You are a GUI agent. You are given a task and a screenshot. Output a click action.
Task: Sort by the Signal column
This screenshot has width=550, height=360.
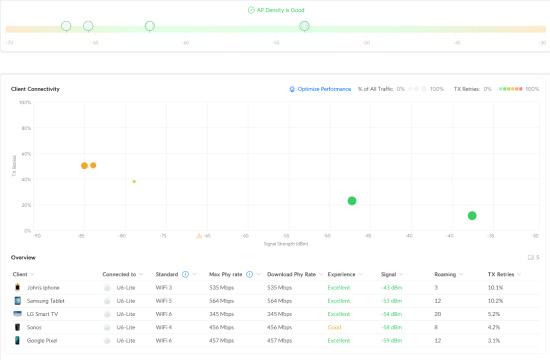pos(401,274)
